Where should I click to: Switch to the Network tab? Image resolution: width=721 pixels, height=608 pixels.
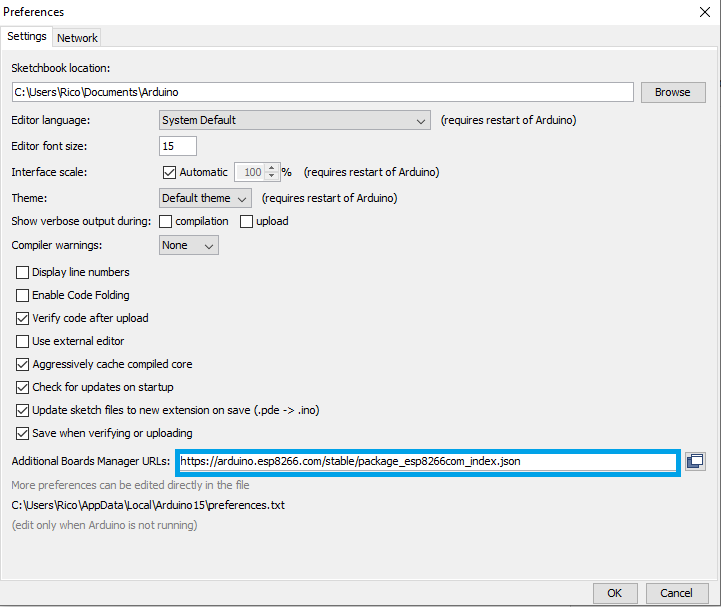click(x=77, y=38)
